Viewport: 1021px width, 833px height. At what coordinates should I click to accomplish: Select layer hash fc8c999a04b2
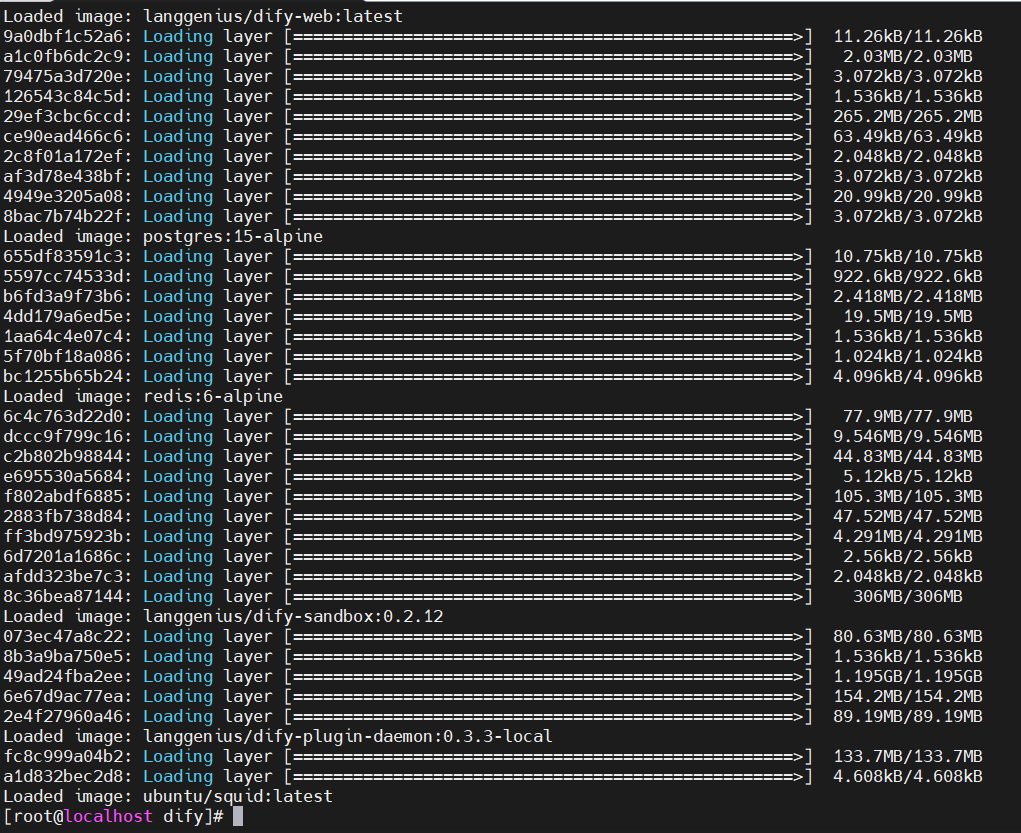click(63, 757)
